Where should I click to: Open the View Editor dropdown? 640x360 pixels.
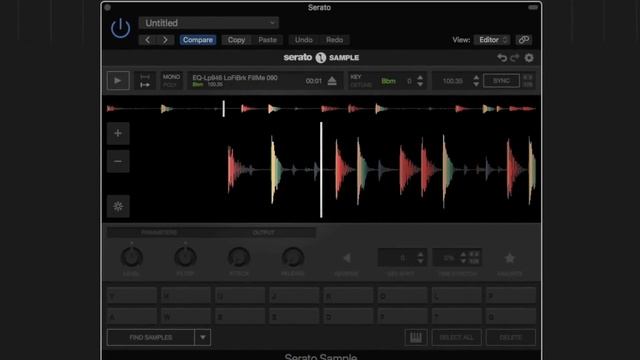coord(492,40)
